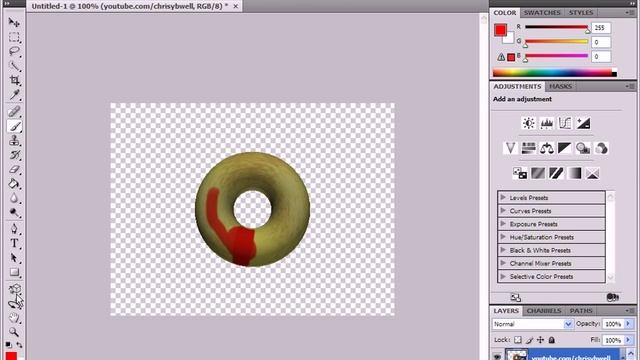Expand Hue/Saturation Presets
The height and width of the screenshot is (360, 640).
(503, 237)
